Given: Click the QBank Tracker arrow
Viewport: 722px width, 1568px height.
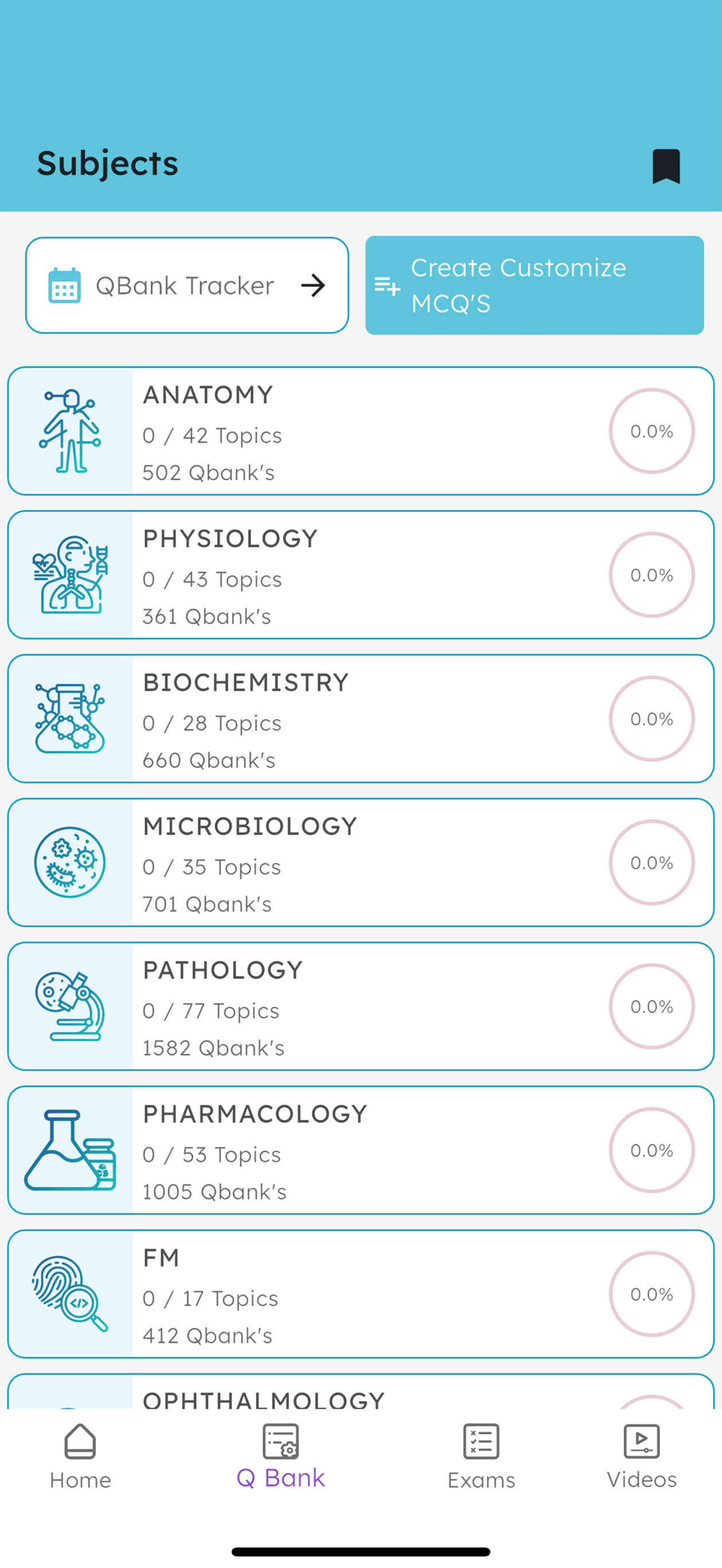Looking at the screenshot, I should pyautogui.click(x=313, y=285).
